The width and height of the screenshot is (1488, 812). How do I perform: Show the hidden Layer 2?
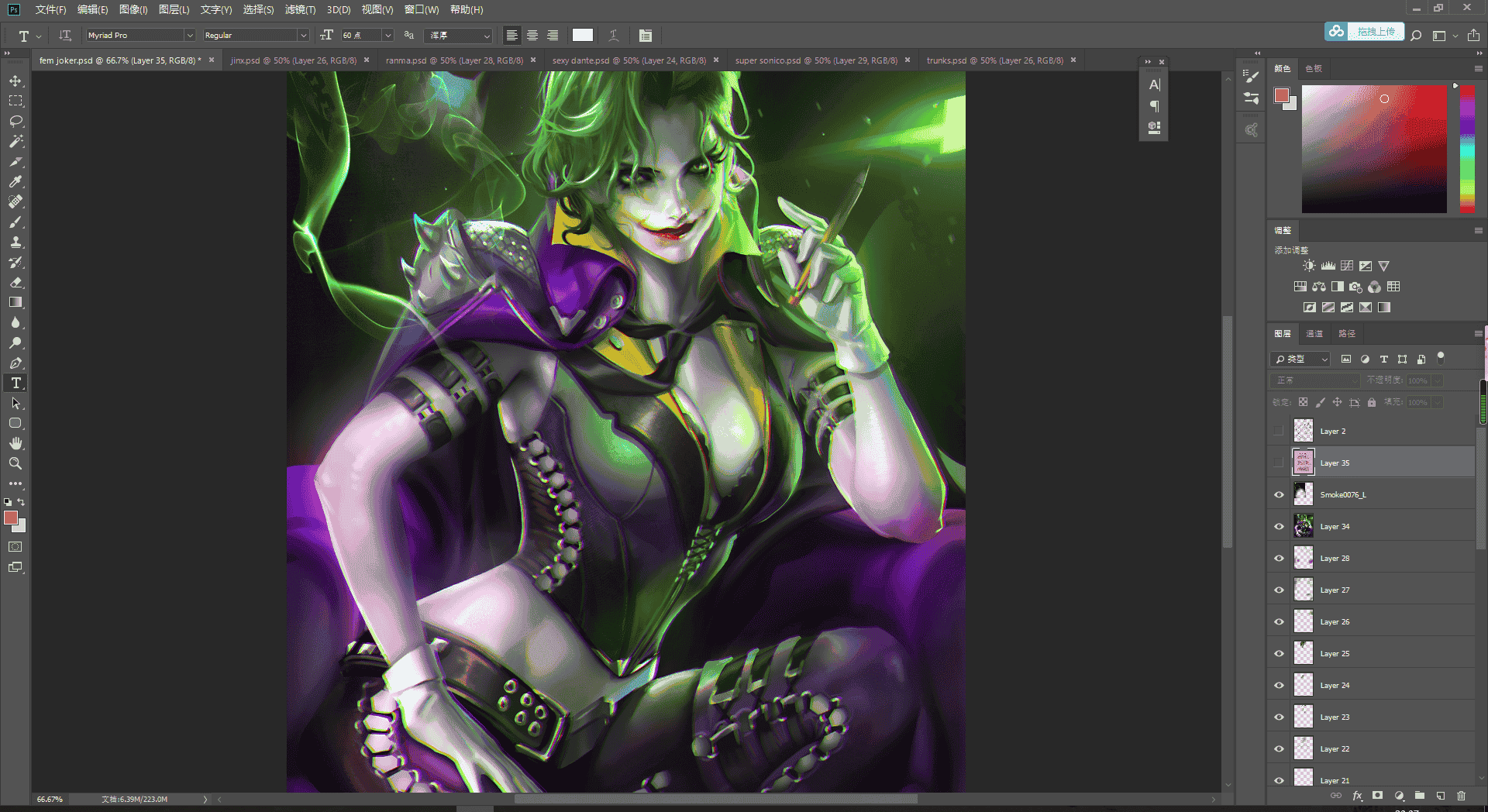pyautogui.click(x=1279, y=431)
